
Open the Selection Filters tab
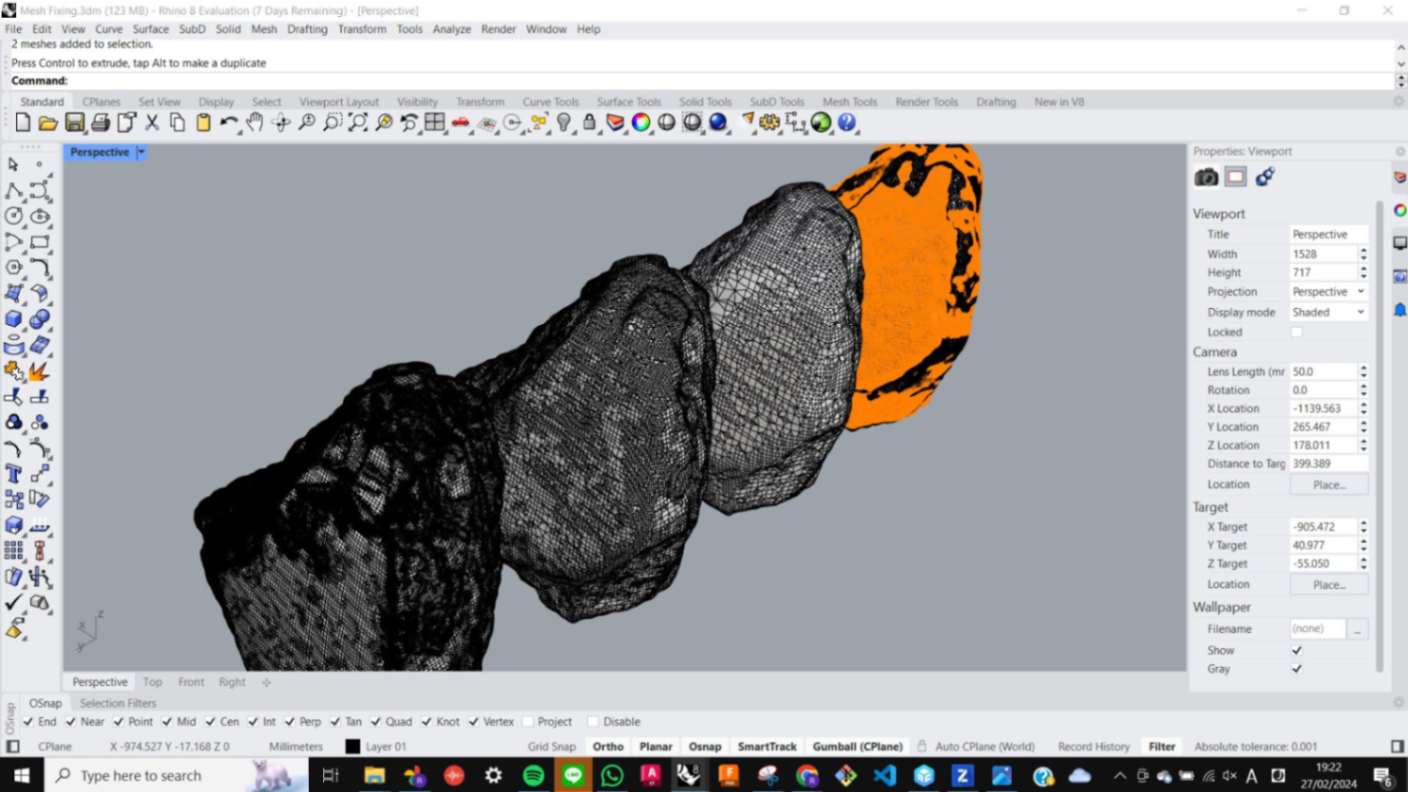click(x=118, y=703)
